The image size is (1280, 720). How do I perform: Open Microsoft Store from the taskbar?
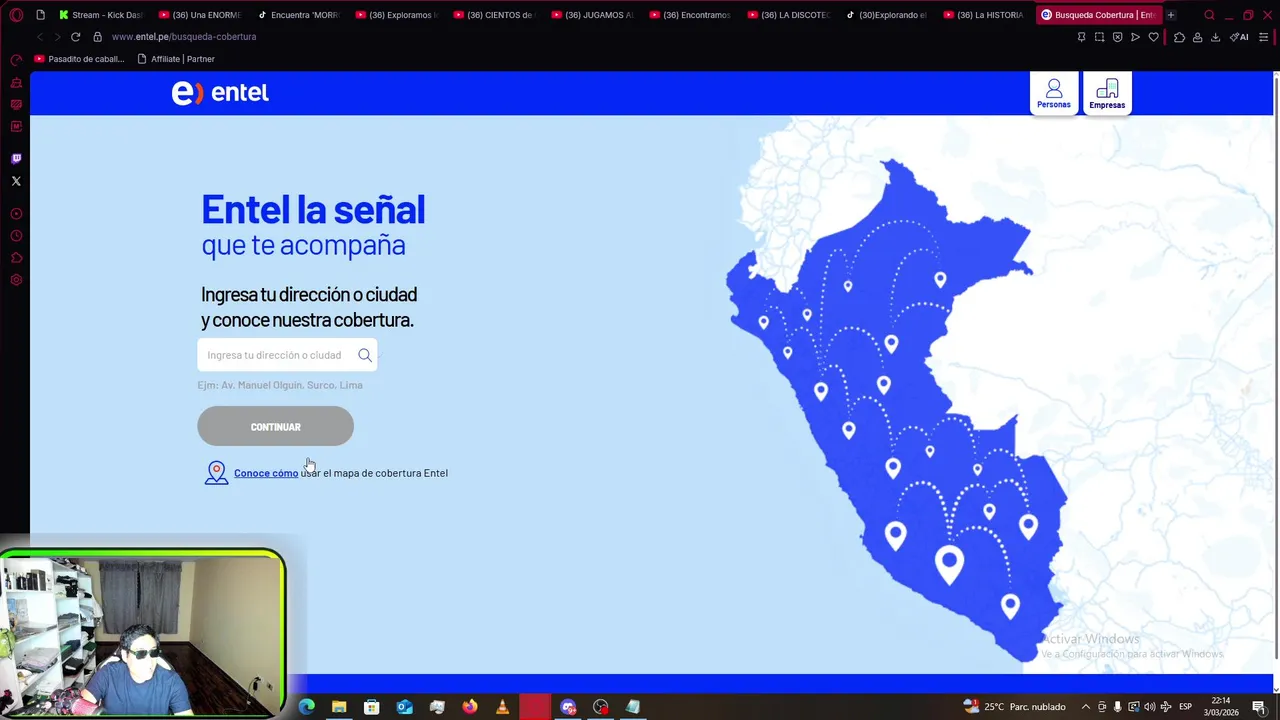[x=372, y=707]
